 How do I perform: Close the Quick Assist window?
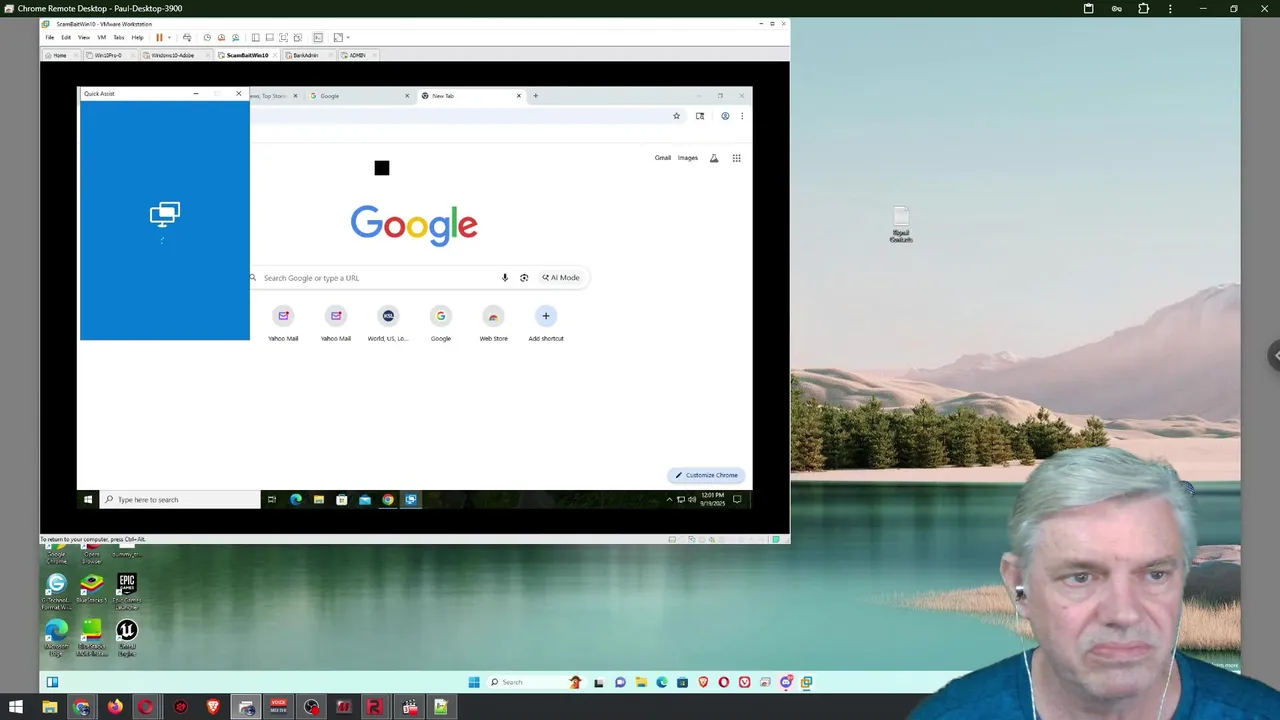238,93
